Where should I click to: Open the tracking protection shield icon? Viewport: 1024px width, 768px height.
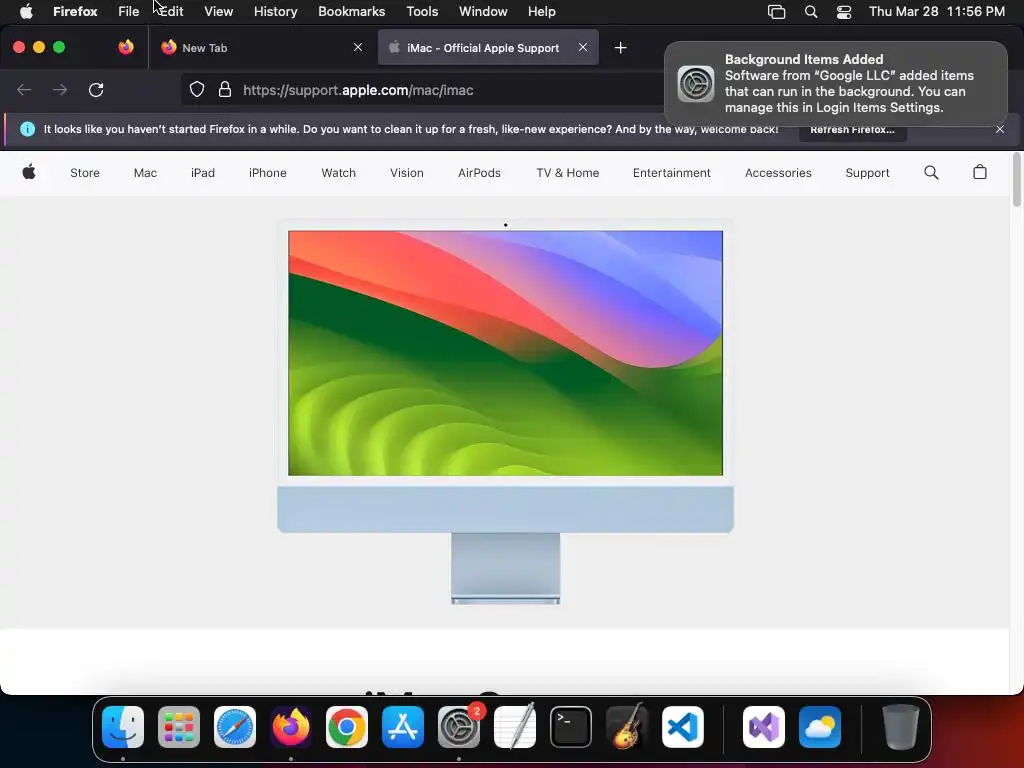click(197, 89)
